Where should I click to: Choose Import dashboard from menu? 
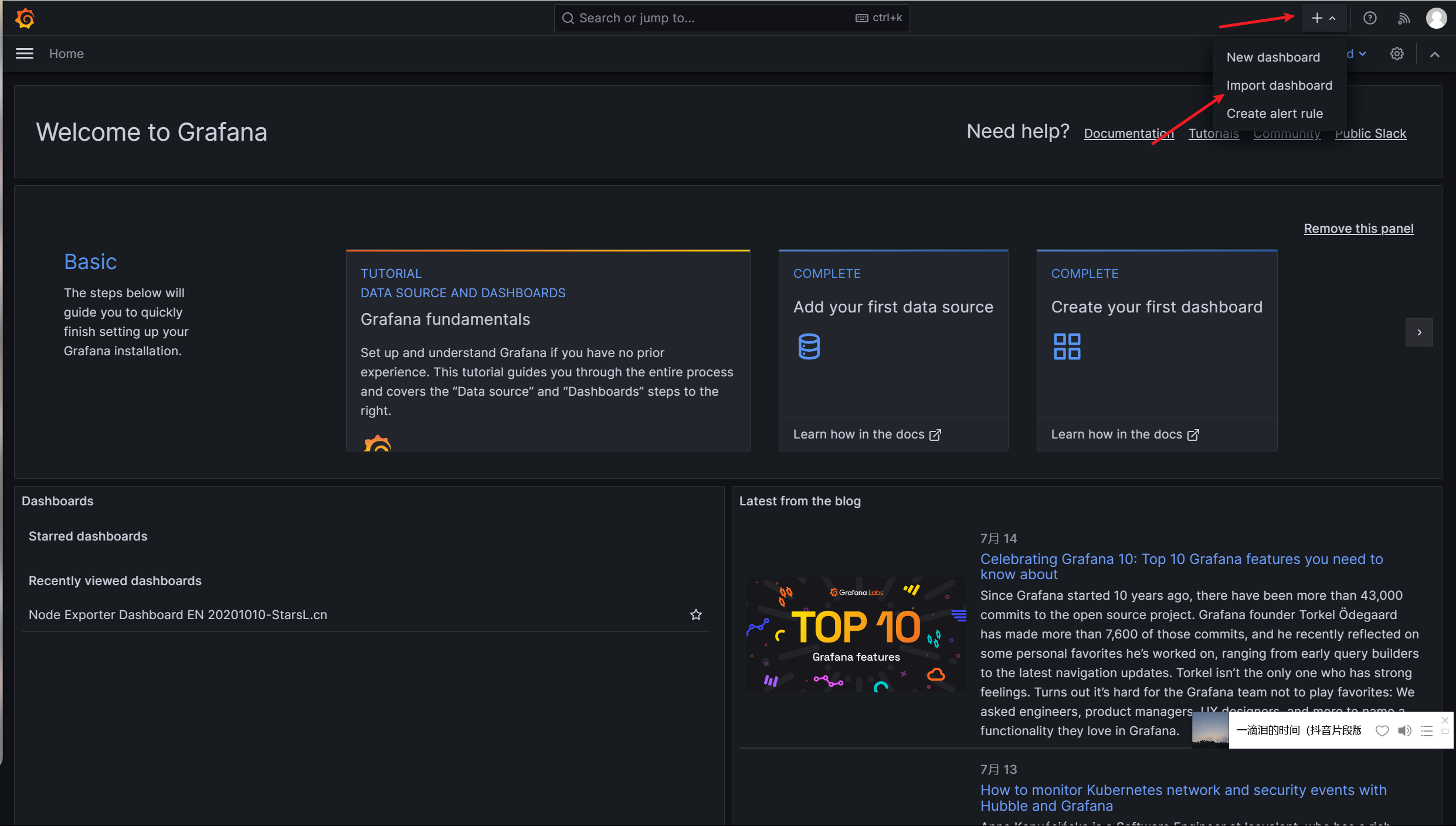(x=1279, y=86)
